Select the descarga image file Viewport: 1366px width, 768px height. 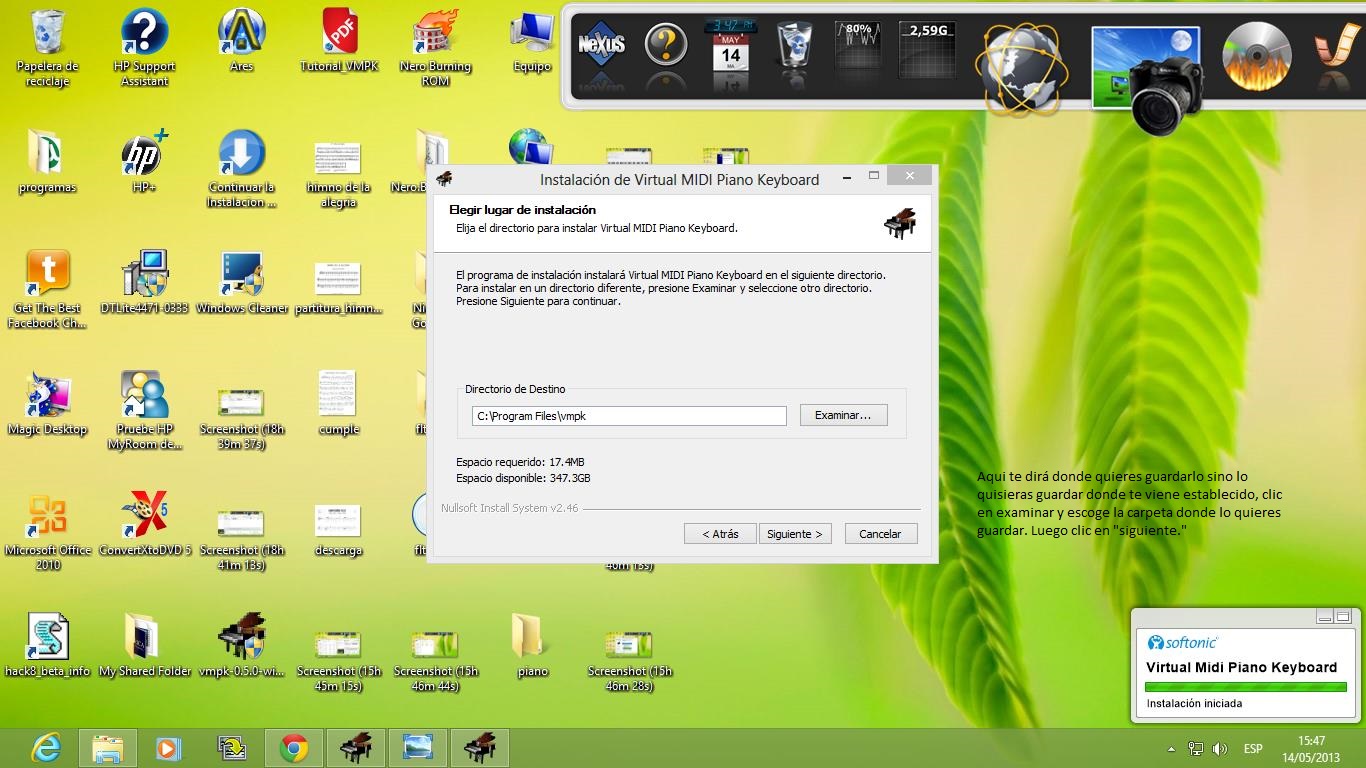[338, 531]
